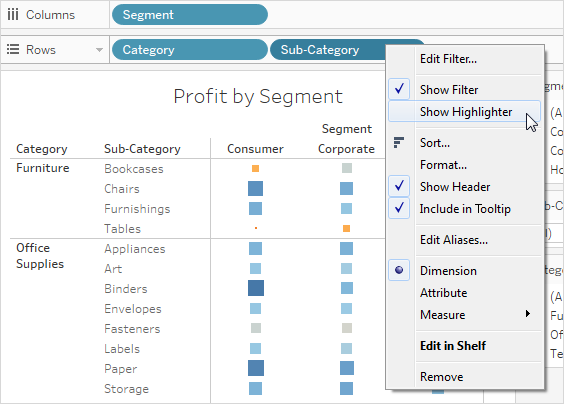Screen dimensions: 564x404
Task: Click the Show Filter checkmark icon
Action: [399, 89]
